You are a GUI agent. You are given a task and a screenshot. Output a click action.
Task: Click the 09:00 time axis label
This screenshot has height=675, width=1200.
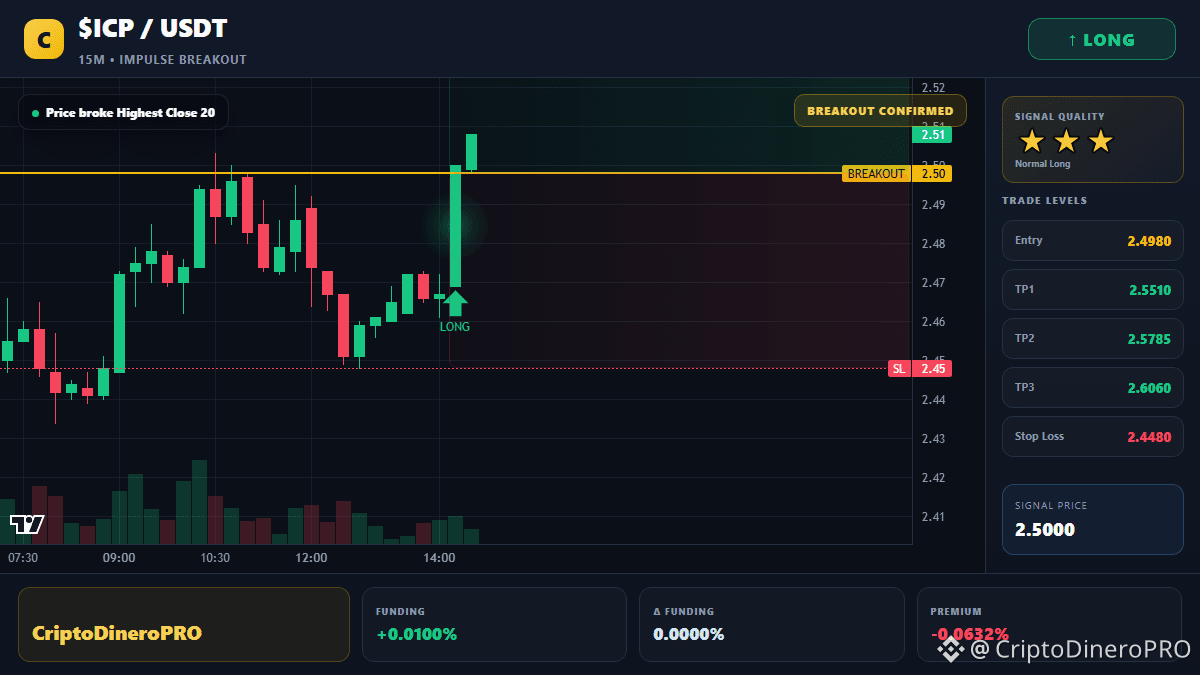point(119,558)
